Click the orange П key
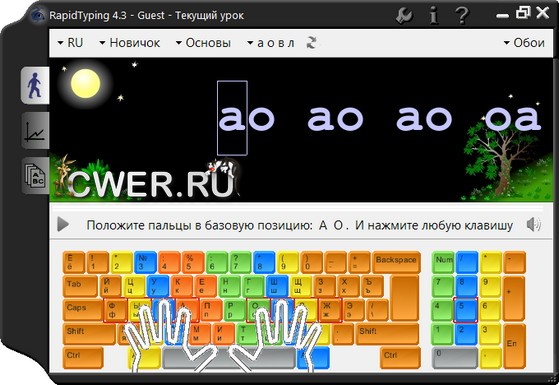The image size is (559, 385). tap(211, 310)
